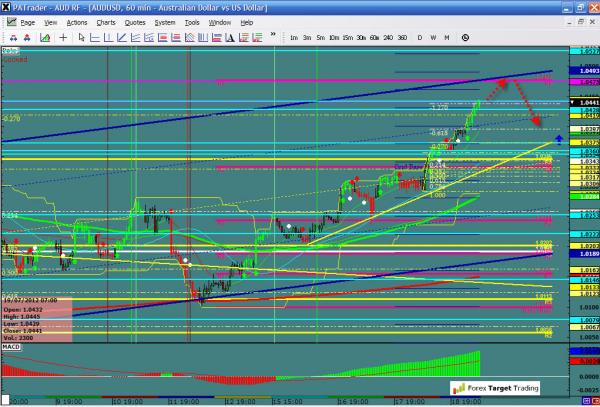600x407 pixels.
Task: Click the PATrader chart icon beside Page
Action: click(11, 22)
